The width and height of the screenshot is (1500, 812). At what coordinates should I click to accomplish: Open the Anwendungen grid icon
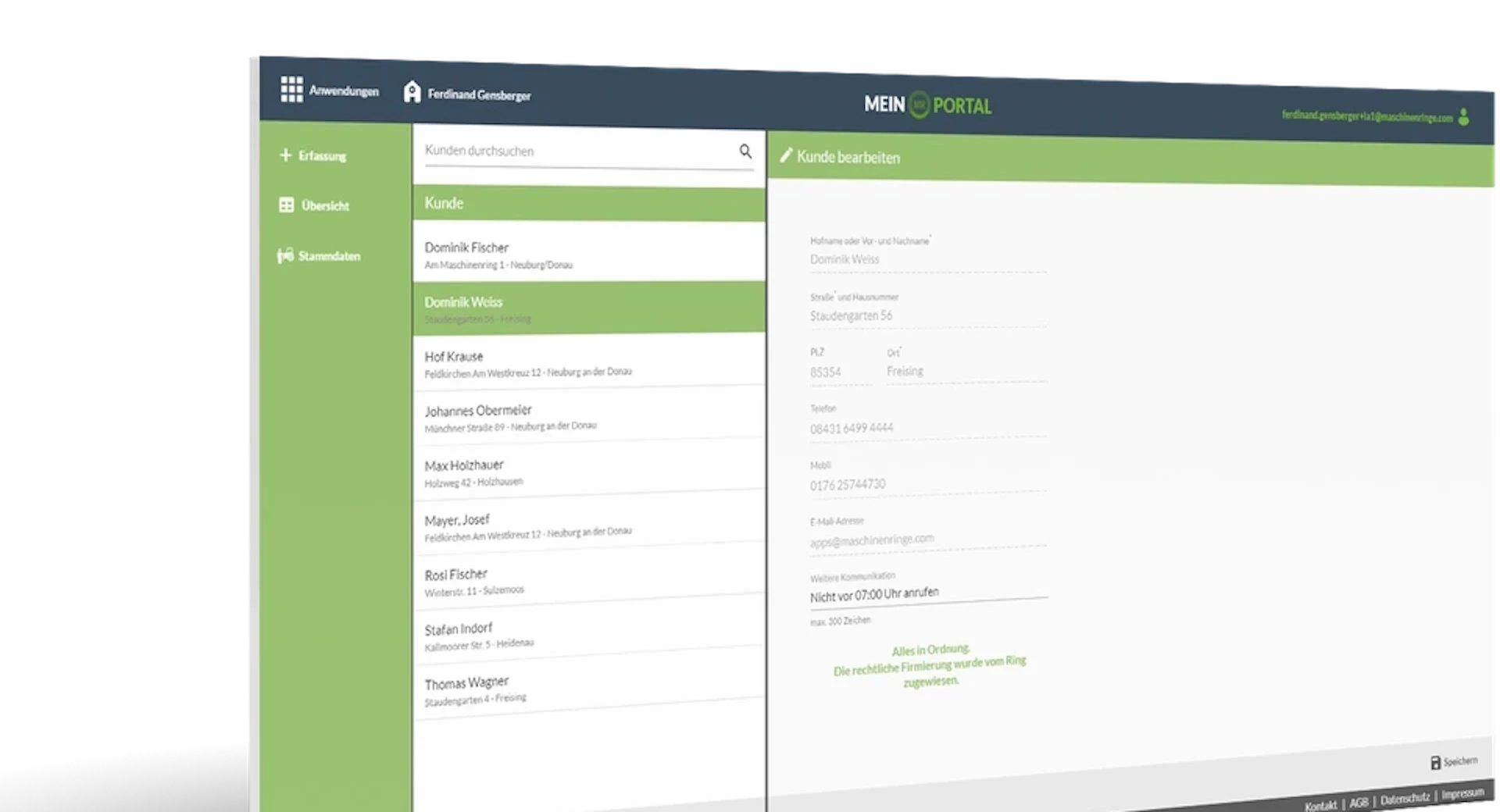pyautogui.click(x=291, y=89)
